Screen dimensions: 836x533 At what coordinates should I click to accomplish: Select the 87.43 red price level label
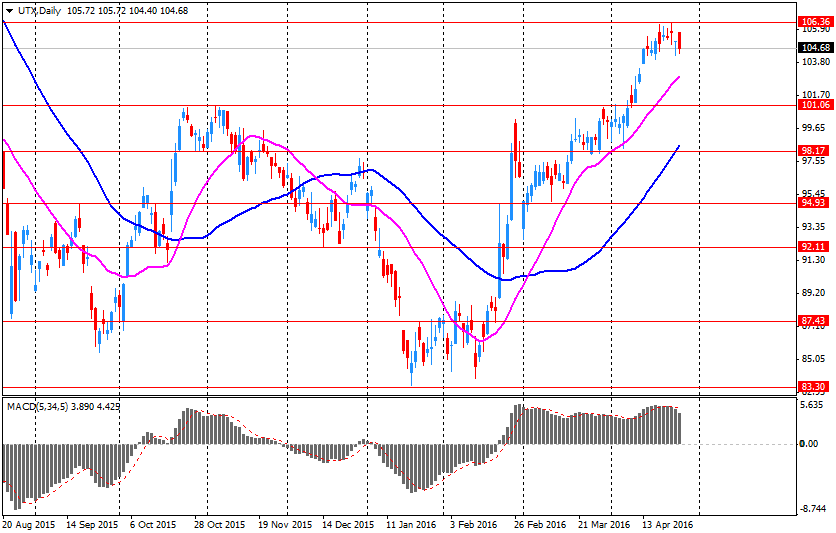[x=816, y=320]
